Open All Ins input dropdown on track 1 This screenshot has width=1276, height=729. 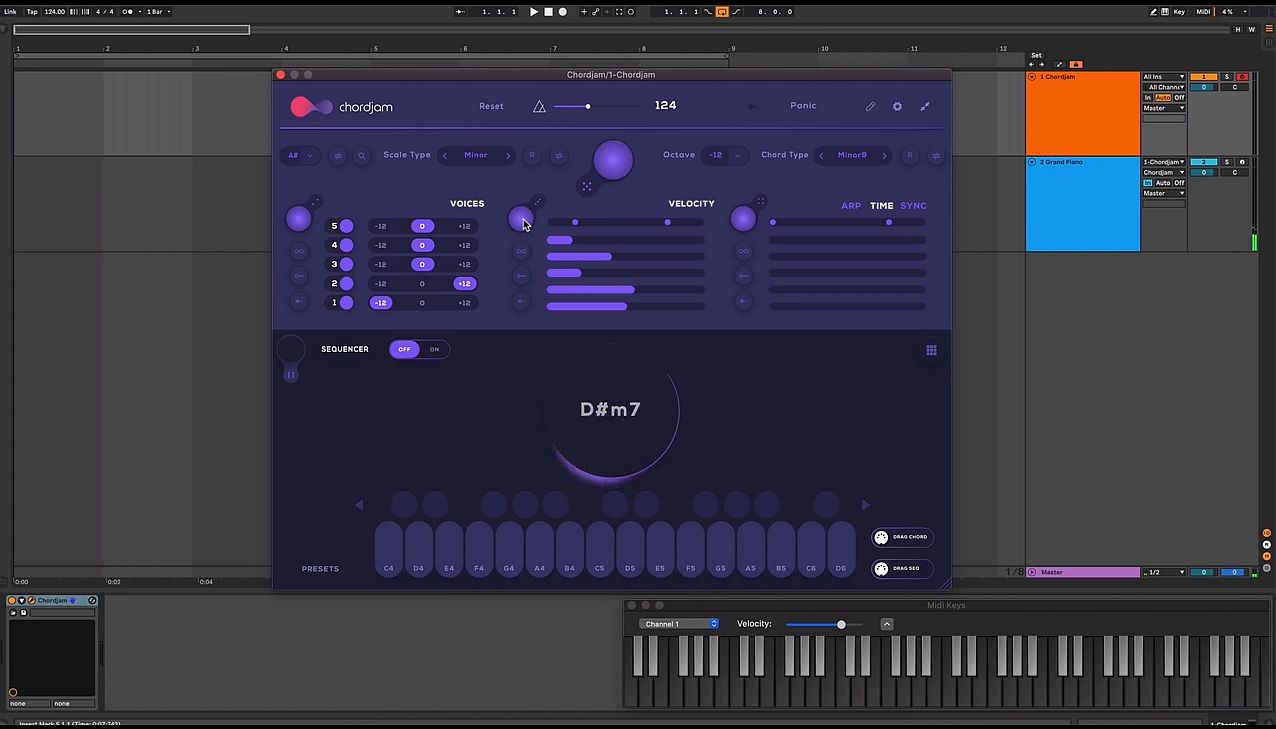[x=1164, y=77]
